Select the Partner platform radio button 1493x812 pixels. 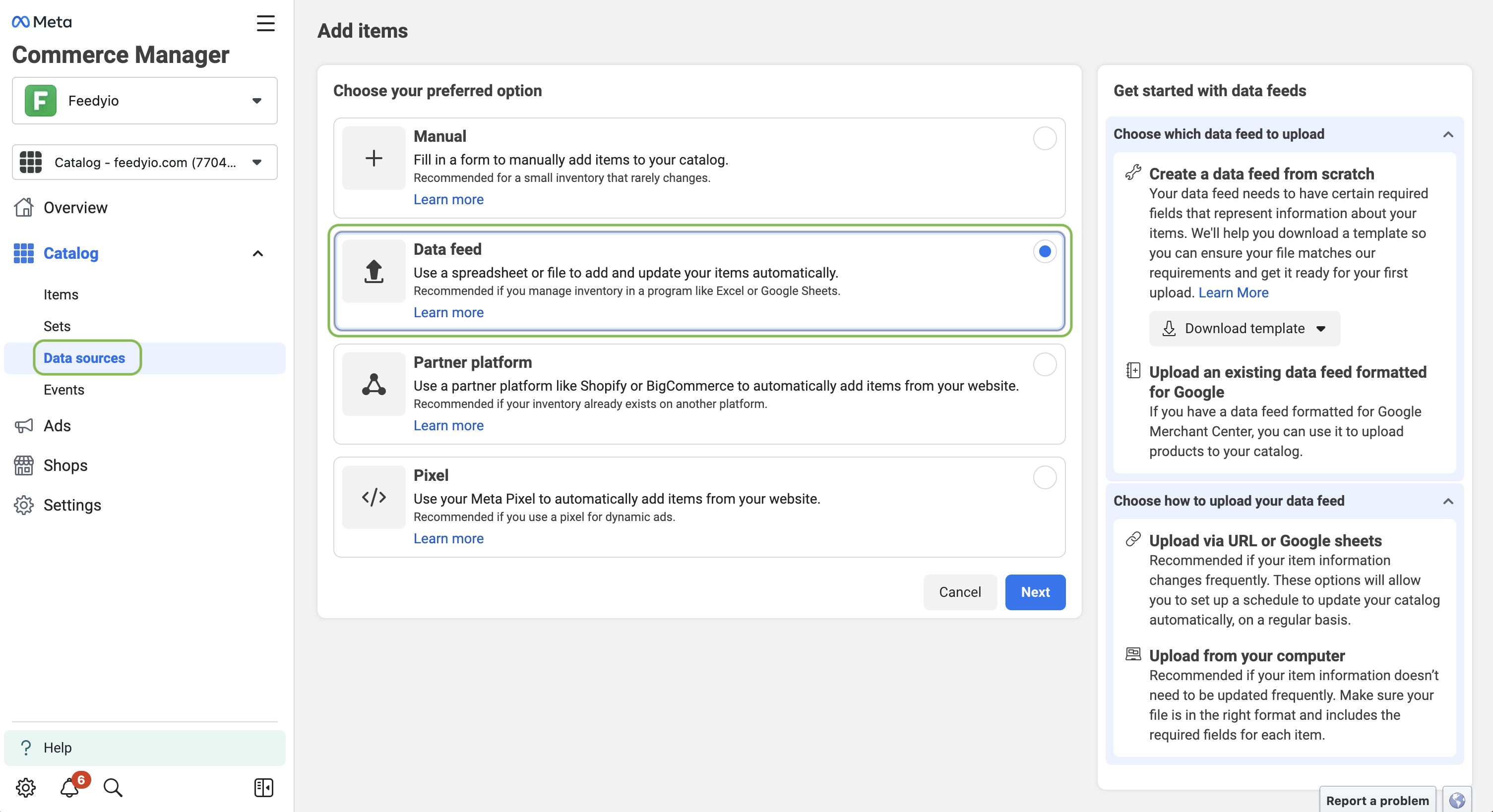1045,364
